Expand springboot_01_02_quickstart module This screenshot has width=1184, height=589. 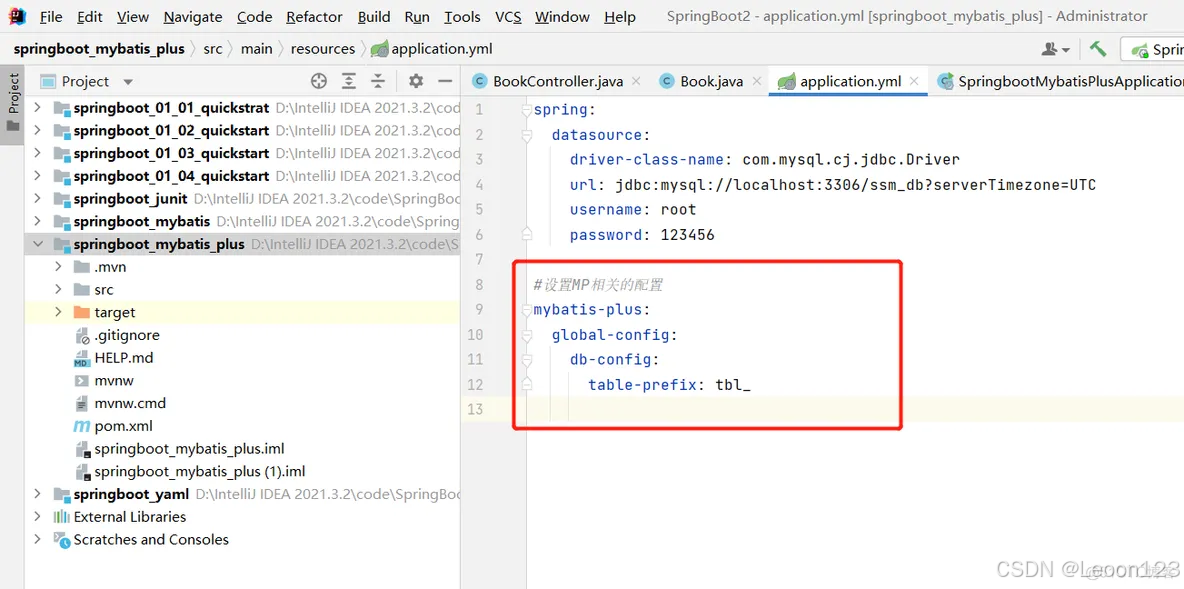pos(38,131)
